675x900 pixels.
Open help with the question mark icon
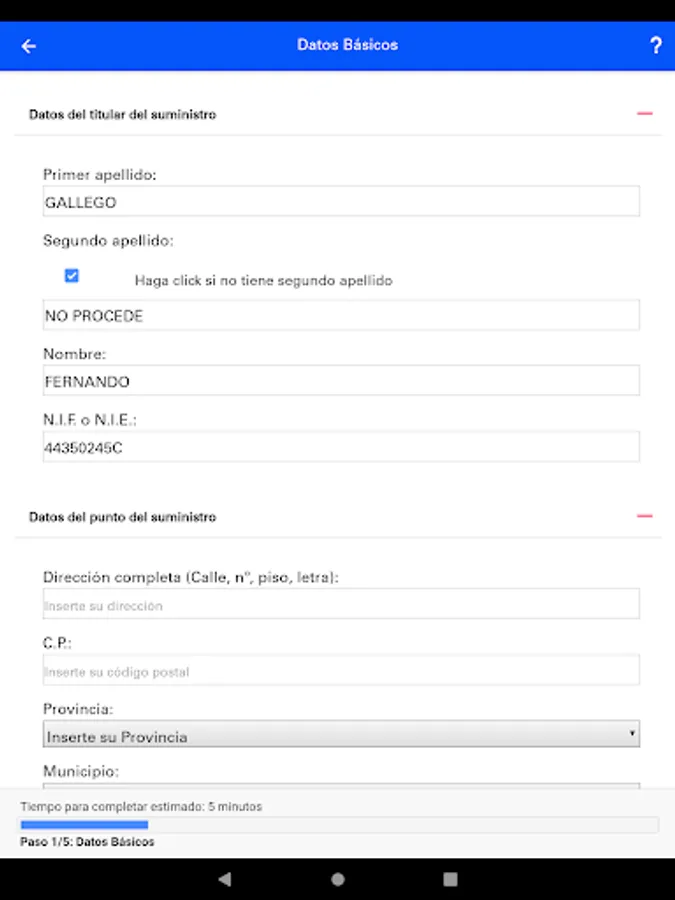(655, 45)
